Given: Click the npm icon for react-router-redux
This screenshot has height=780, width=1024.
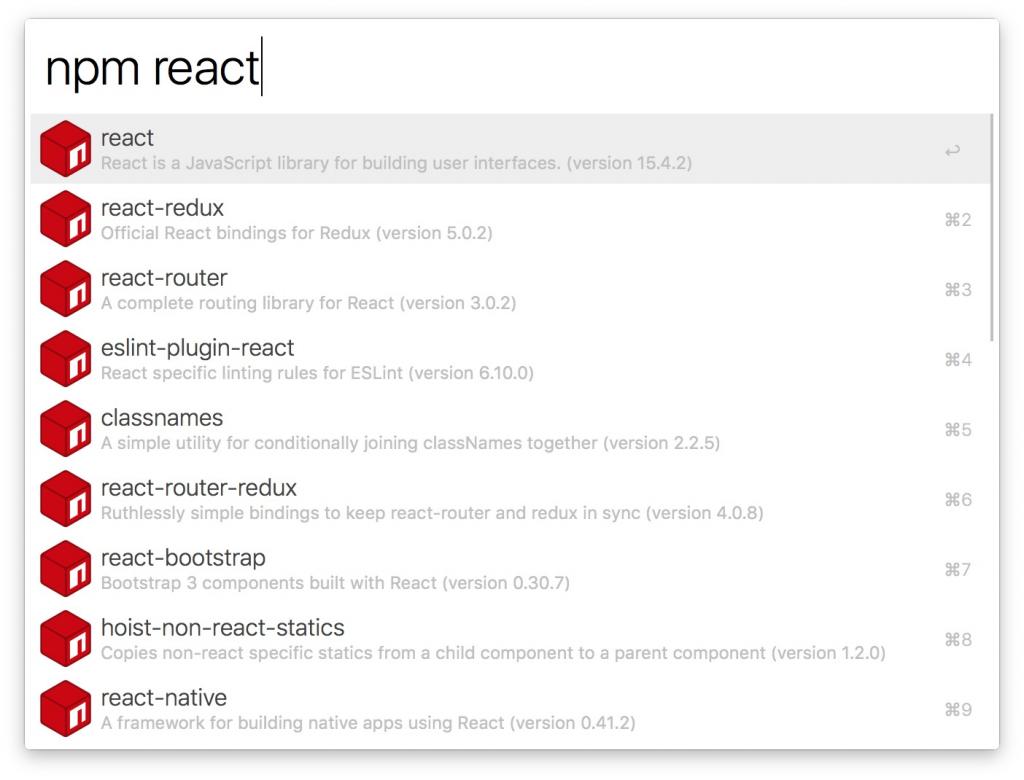Looking at the screenshot, I should pos(65,498).
